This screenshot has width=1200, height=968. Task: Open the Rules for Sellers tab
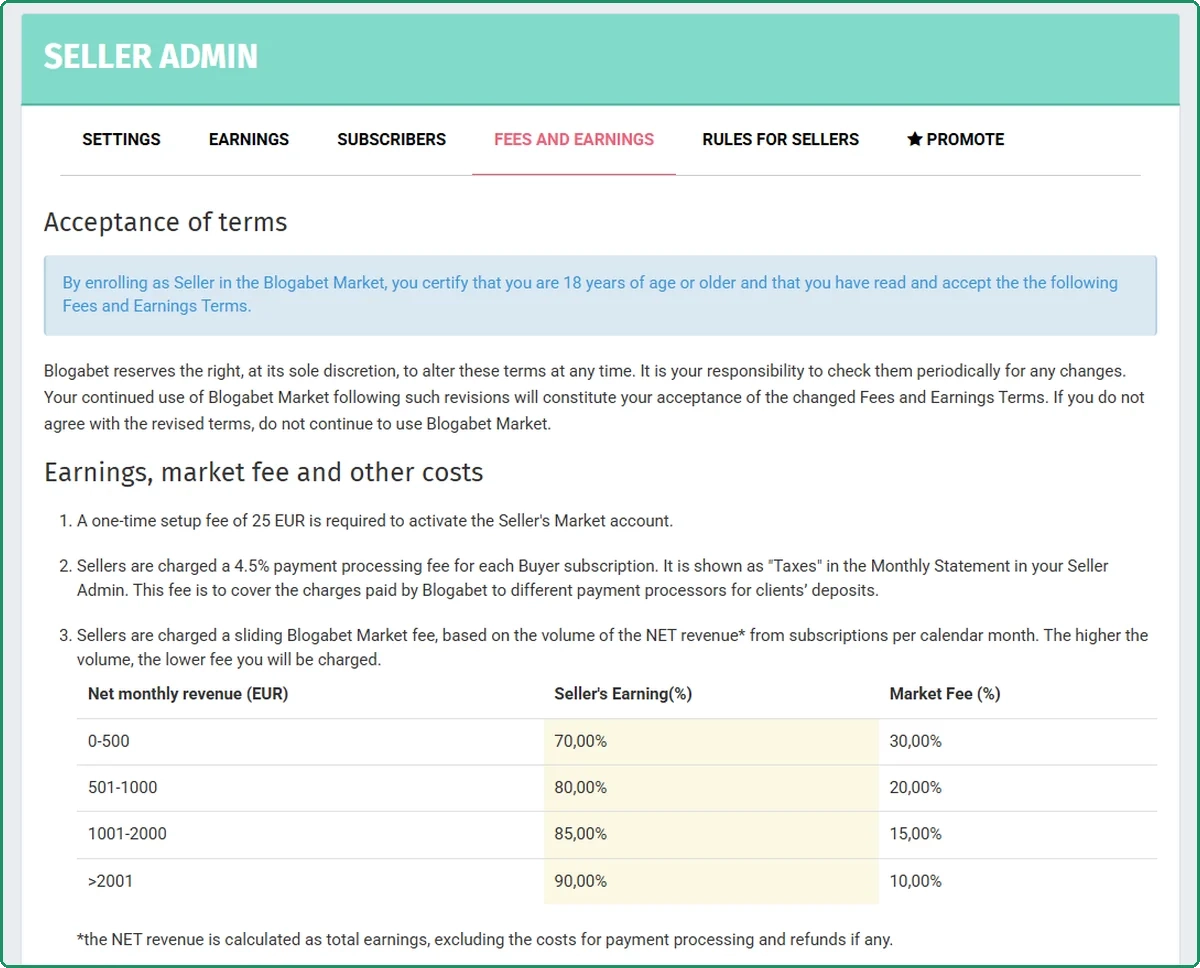click(x=781, y=140)
